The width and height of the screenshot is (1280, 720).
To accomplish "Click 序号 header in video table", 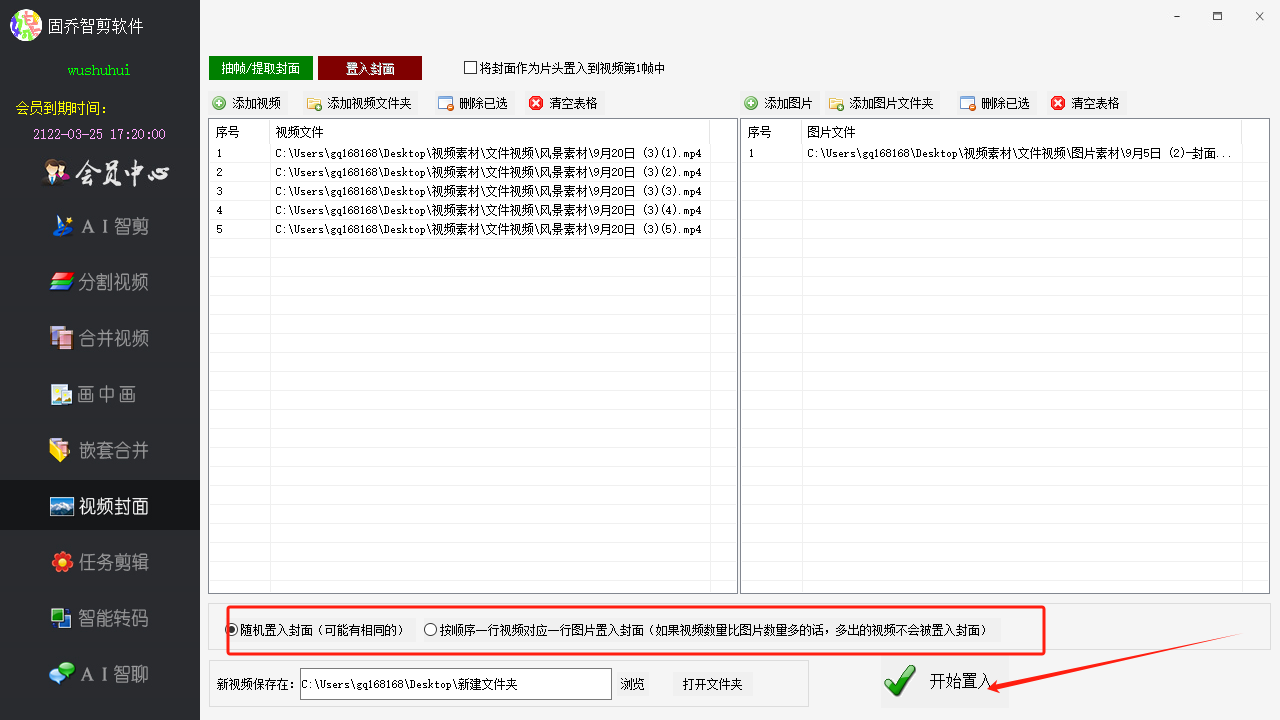I will tap(240, 132).
